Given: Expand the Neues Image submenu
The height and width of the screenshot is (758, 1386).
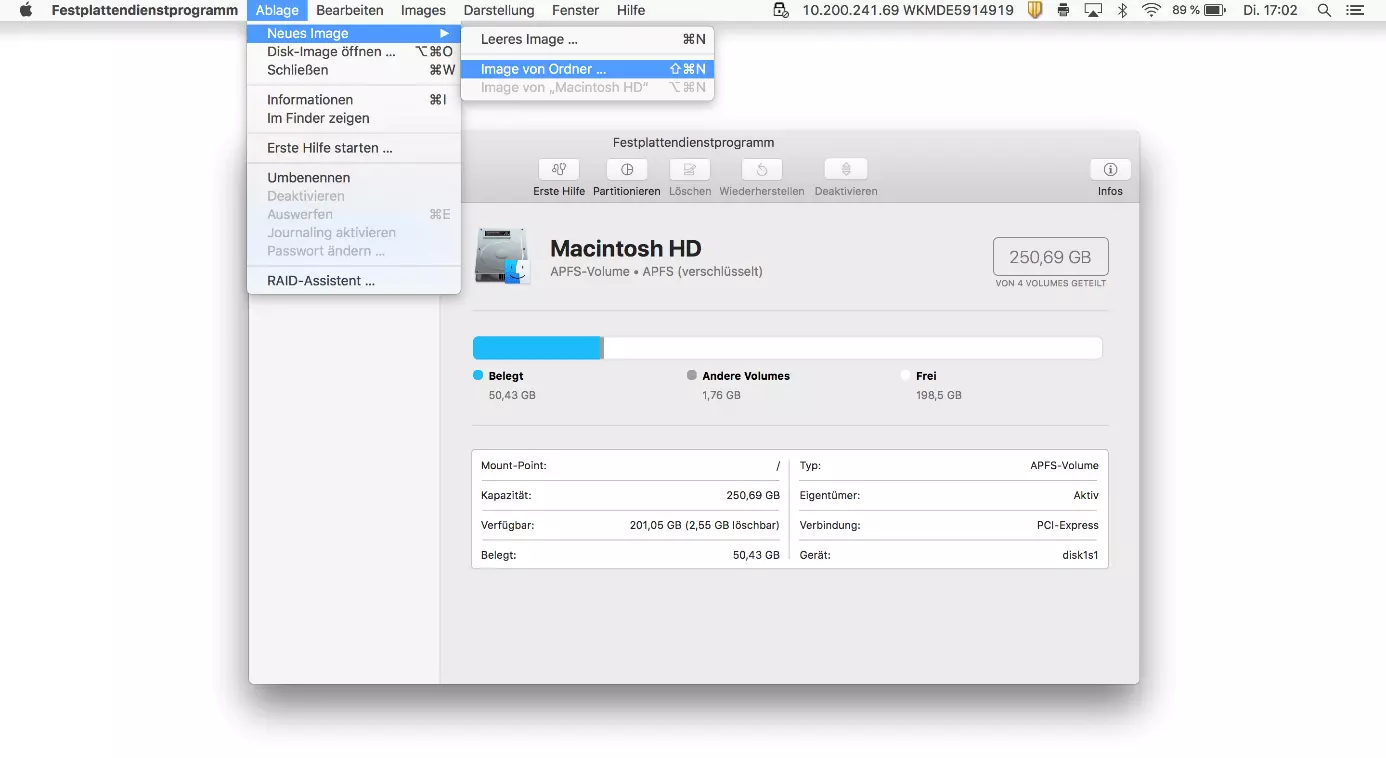Looking at the screenshot, I should 354,33.
